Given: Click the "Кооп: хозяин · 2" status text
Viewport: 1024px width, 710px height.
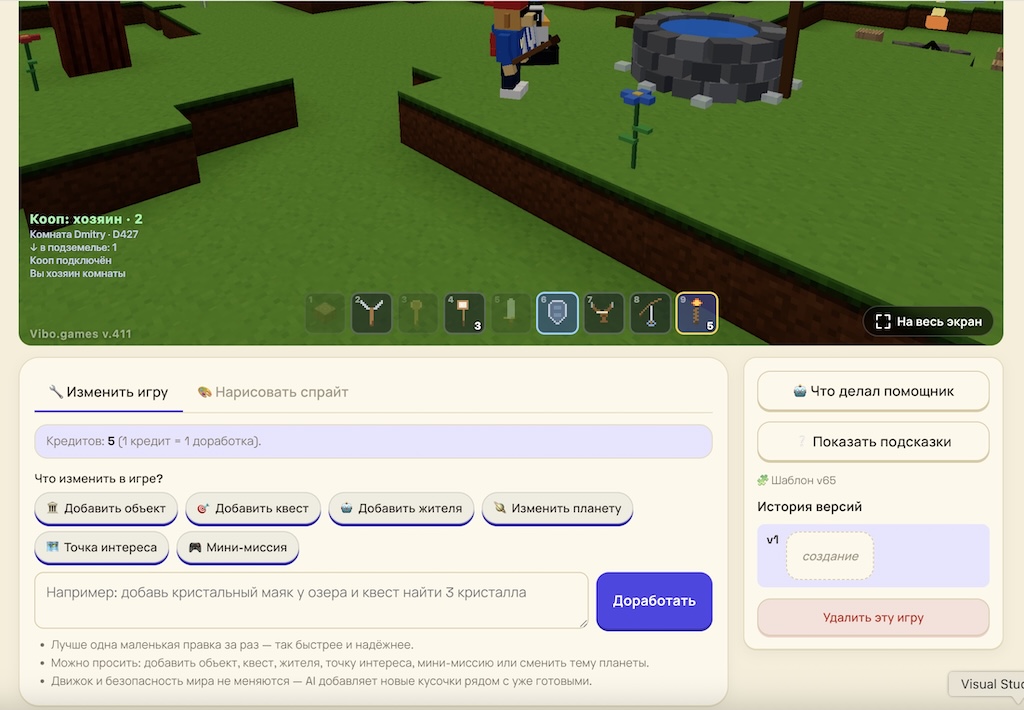Looking at the screenshot, I should 86,219.
